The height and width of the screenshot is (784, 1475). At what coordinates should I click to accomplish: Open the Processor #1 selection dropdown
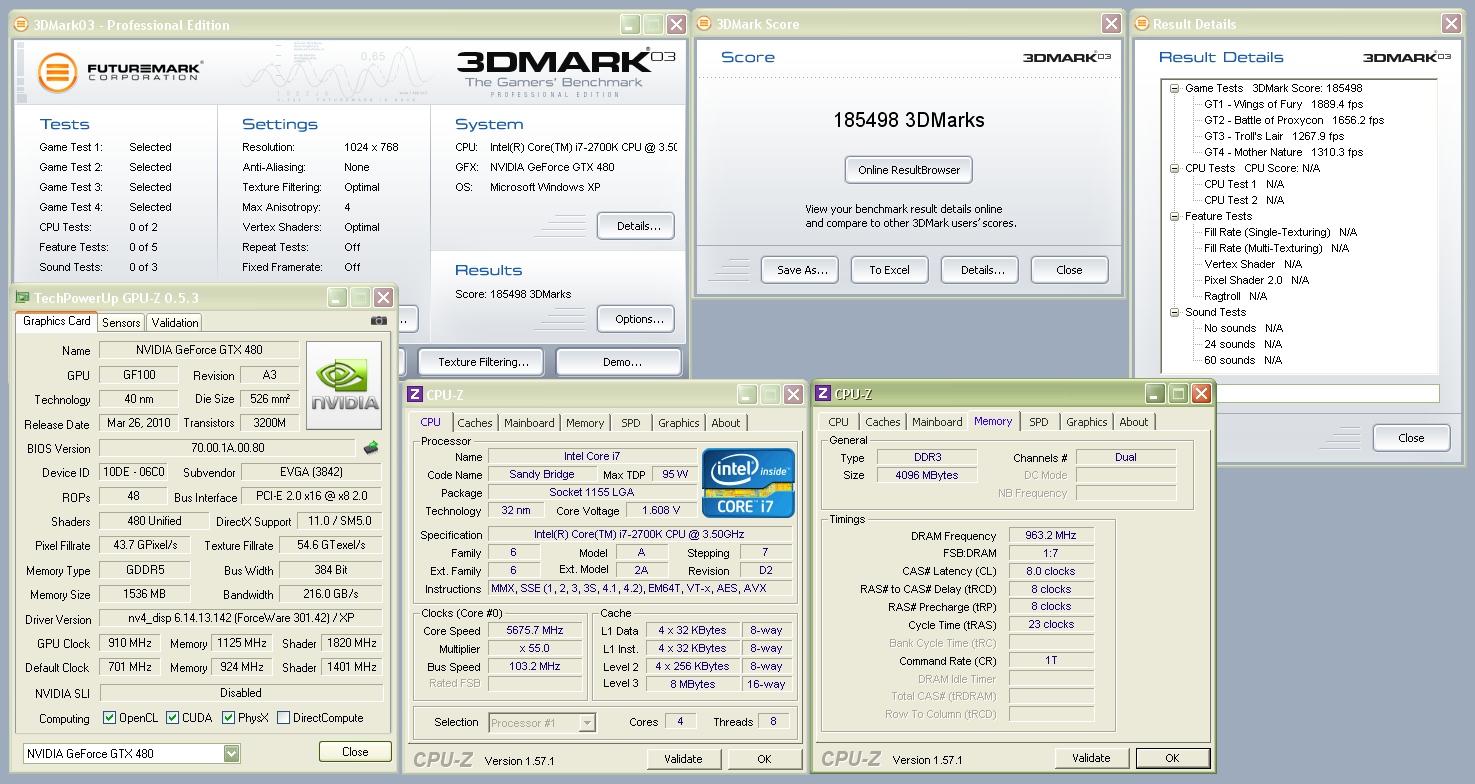(587, 722)
